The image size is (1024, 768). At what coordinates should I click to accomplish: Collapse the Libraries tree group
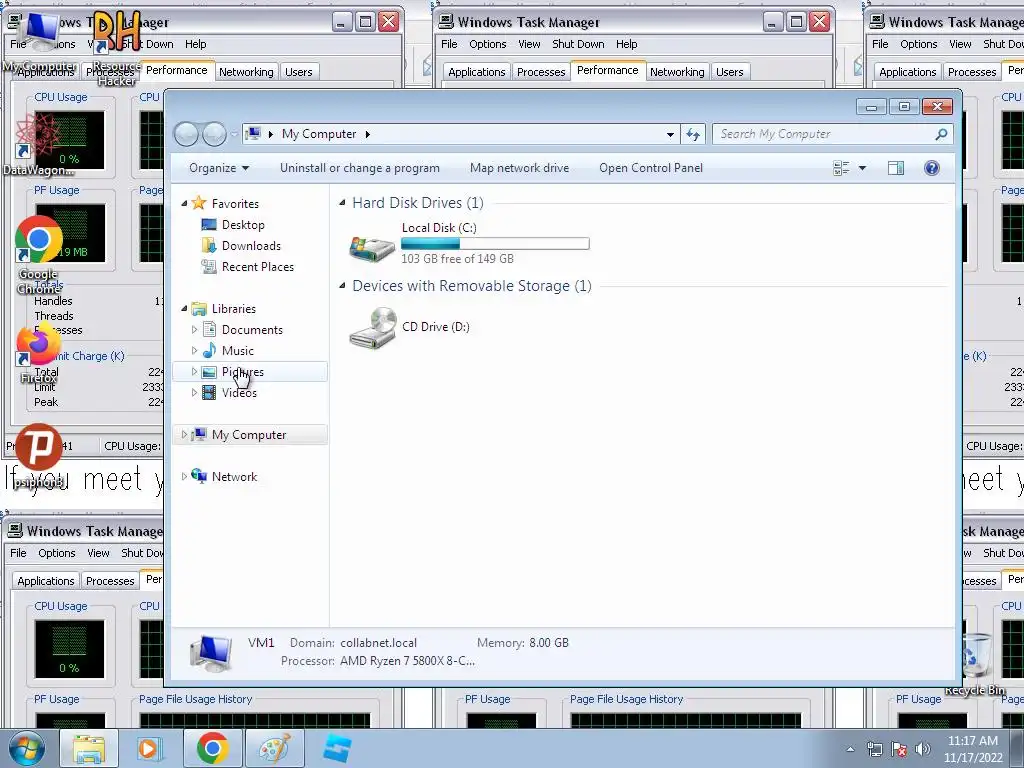pyautogui.click(x=184, y=309)
